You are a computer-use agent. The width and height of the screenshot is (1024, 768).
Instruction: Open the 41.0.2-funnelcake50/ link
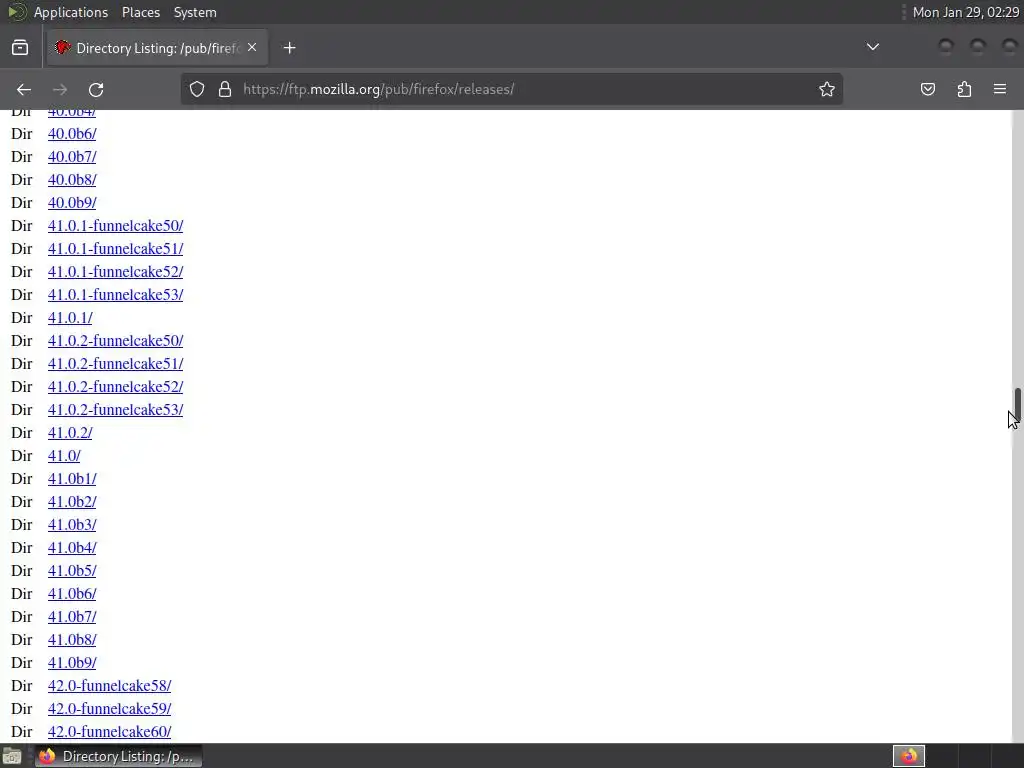pos(116,341)
